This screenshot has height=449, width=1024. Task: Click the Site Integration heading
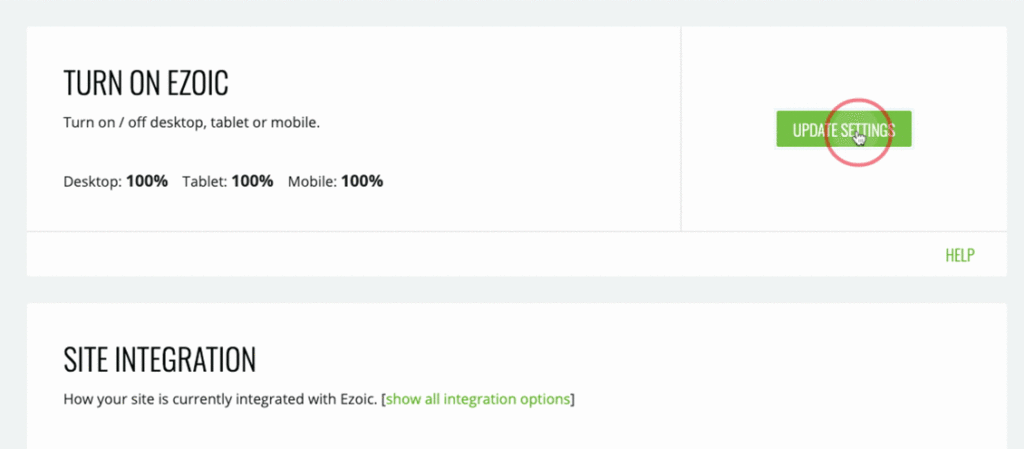click(x=159, y=359)
